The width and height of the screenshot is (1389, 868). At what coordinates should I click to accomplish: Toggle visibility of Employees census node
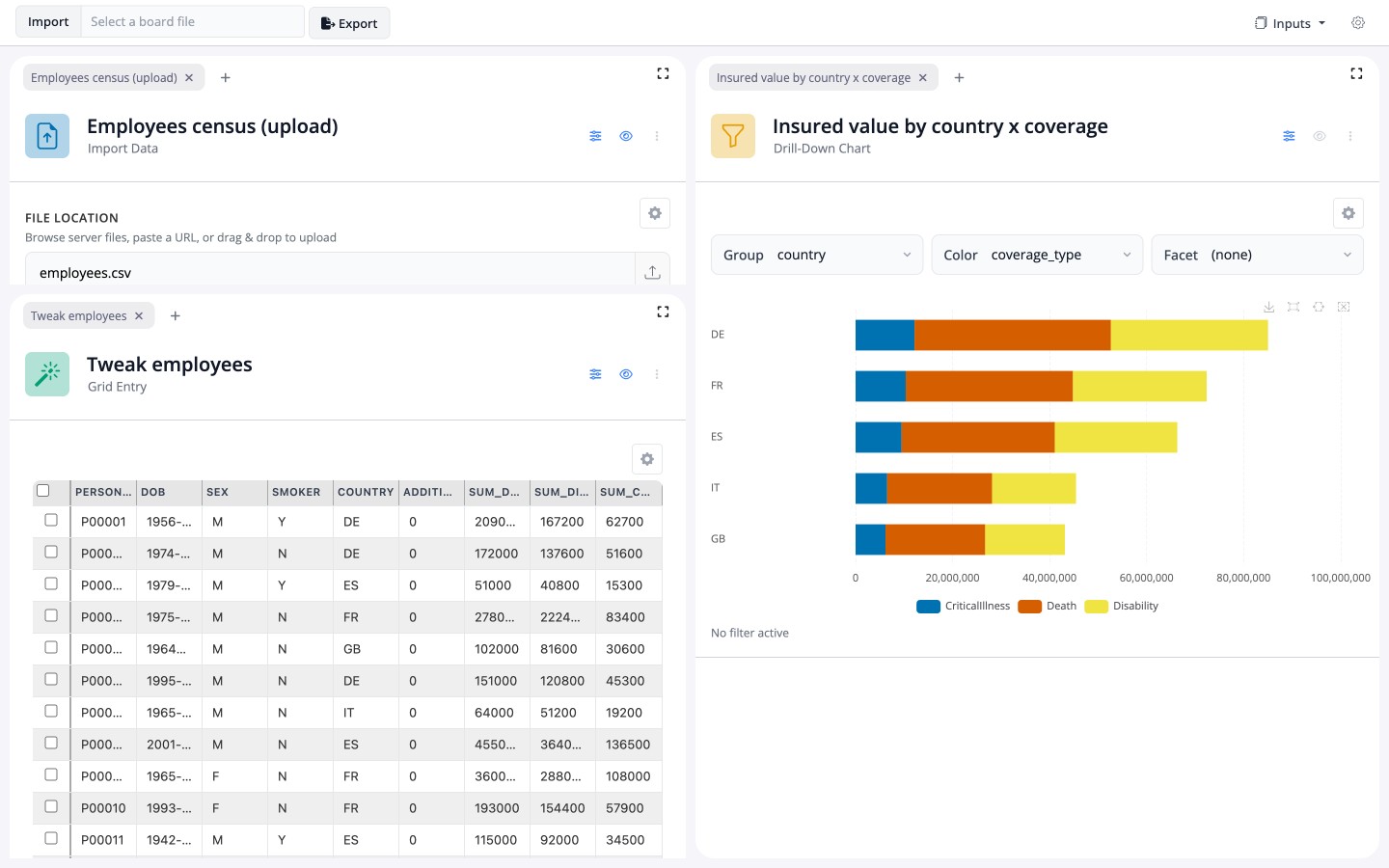(x=626, y=136)
